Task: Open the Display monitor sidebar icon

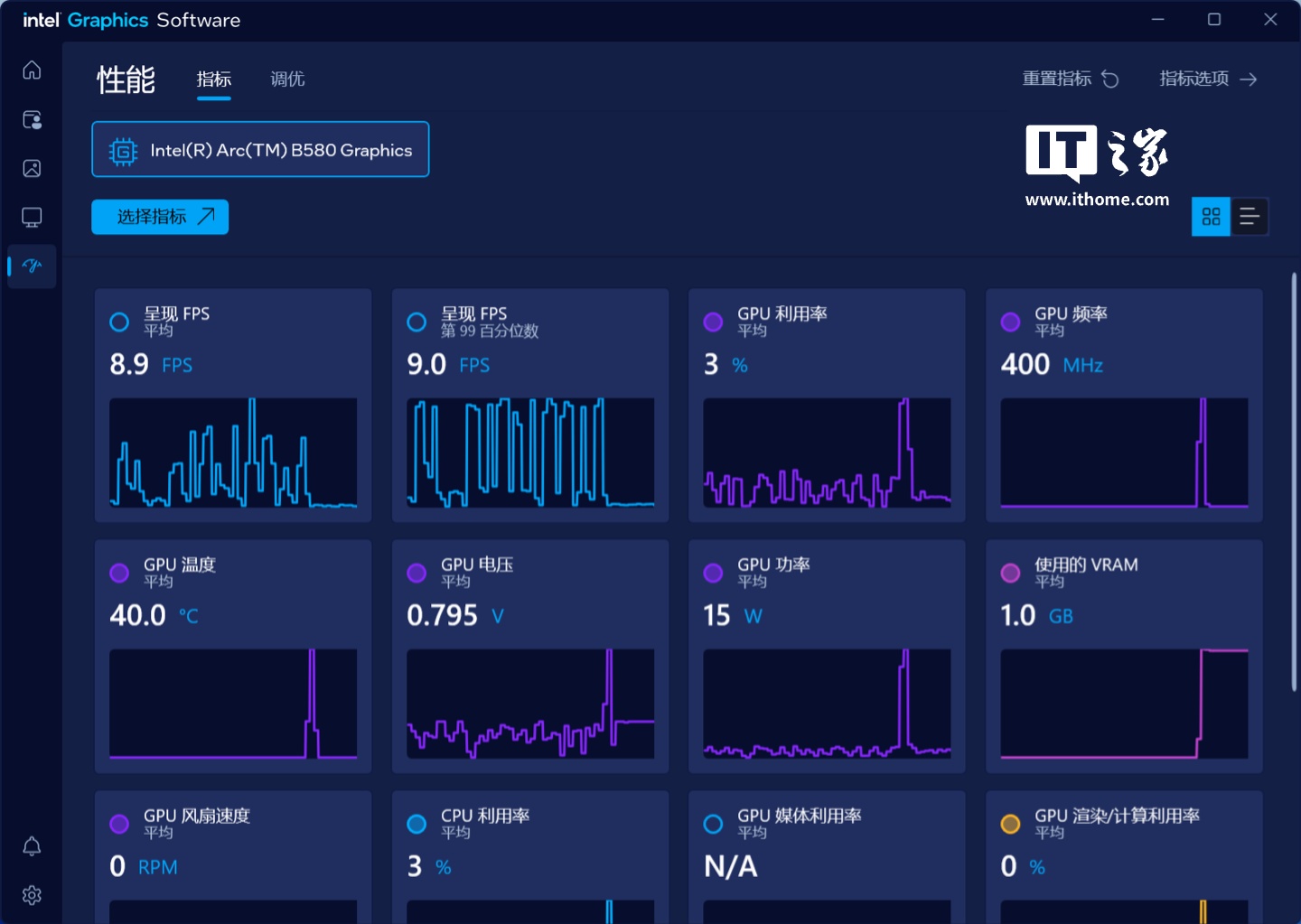Action: [32, 218]
